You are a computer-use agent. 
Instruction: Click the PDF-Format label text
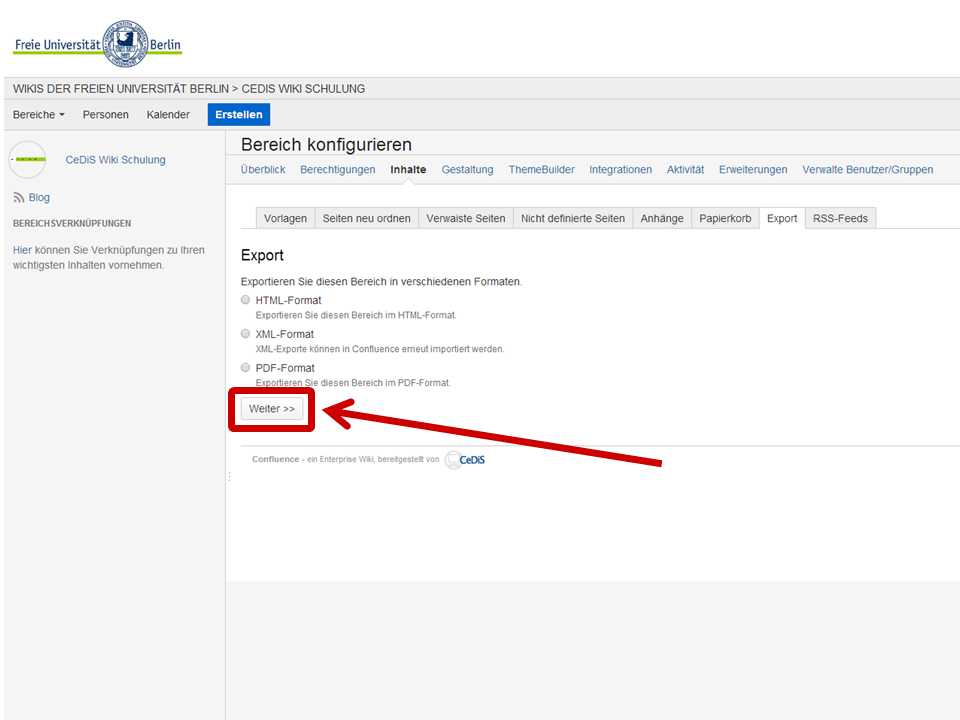pos(285,368)
